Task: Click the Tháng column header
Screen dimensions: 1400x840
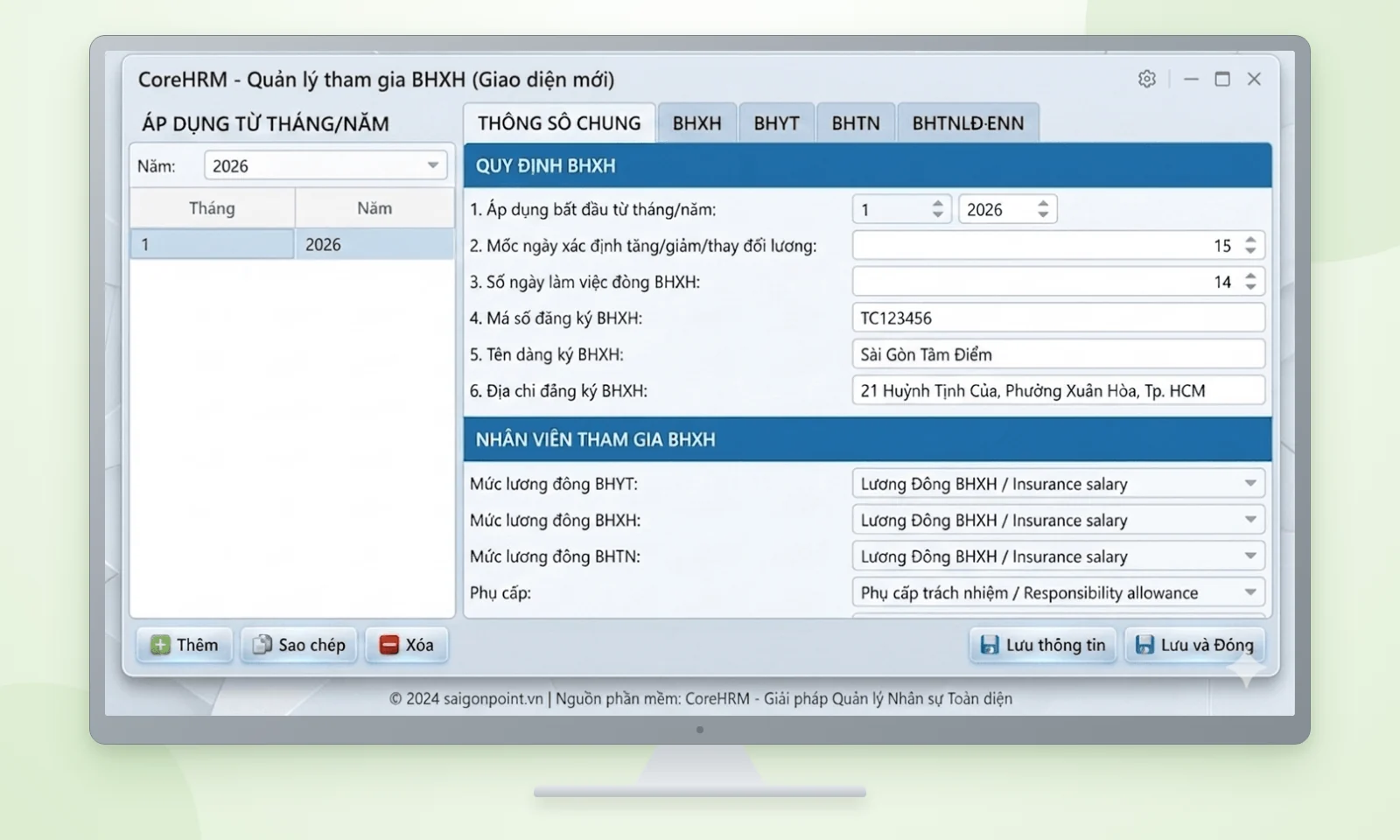Action: [x=212, y=208]
